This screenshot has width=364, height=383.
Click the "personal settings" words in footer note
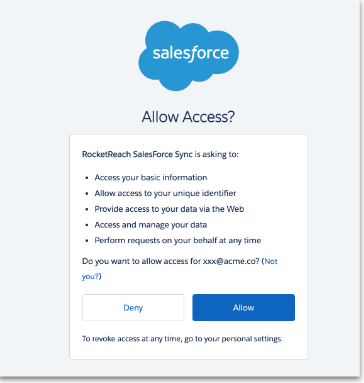coord(252,339)
